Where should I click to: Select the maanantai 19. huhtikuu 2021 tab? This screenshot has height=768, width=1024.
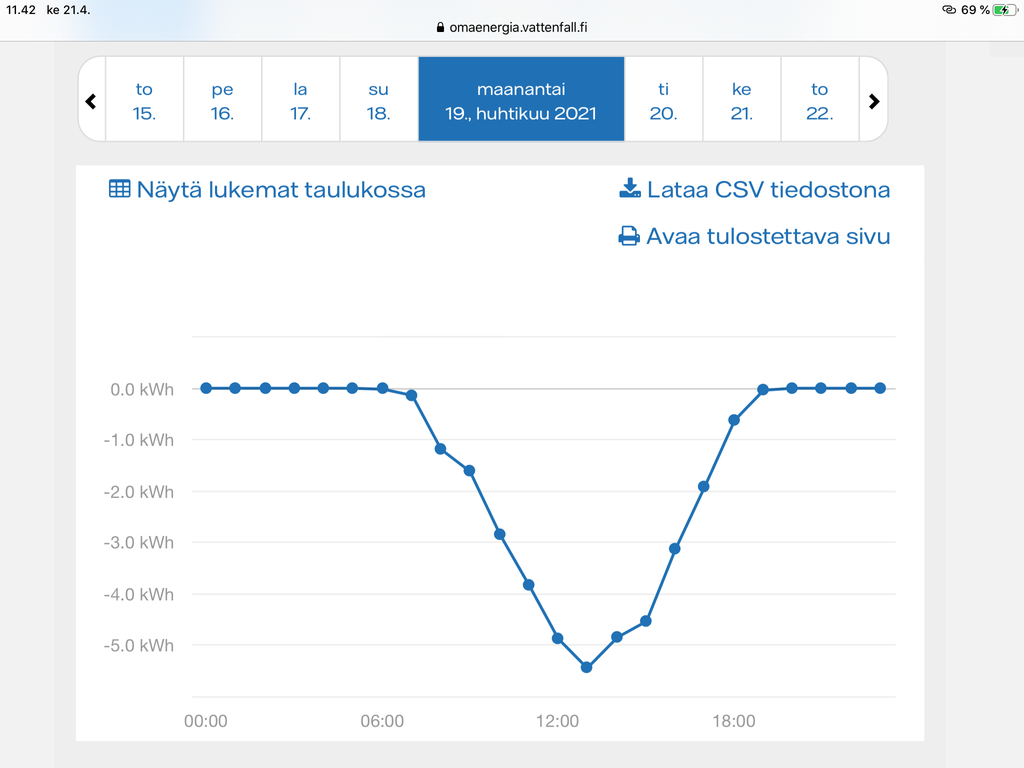click(521, 101)
